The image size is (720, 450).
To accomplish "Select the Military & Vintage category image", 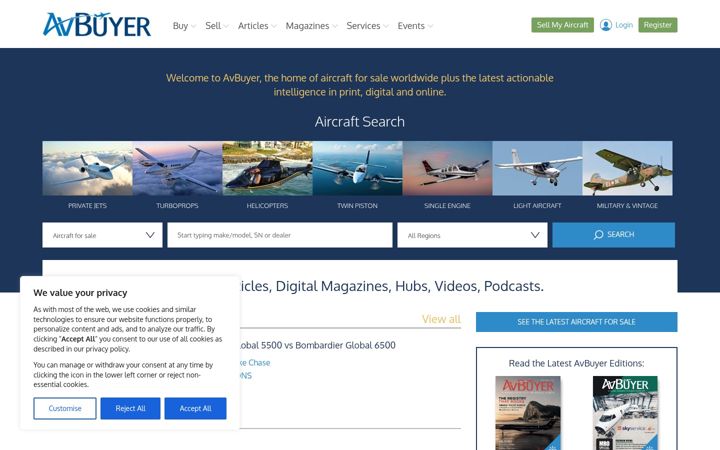I will coord(627,168).
